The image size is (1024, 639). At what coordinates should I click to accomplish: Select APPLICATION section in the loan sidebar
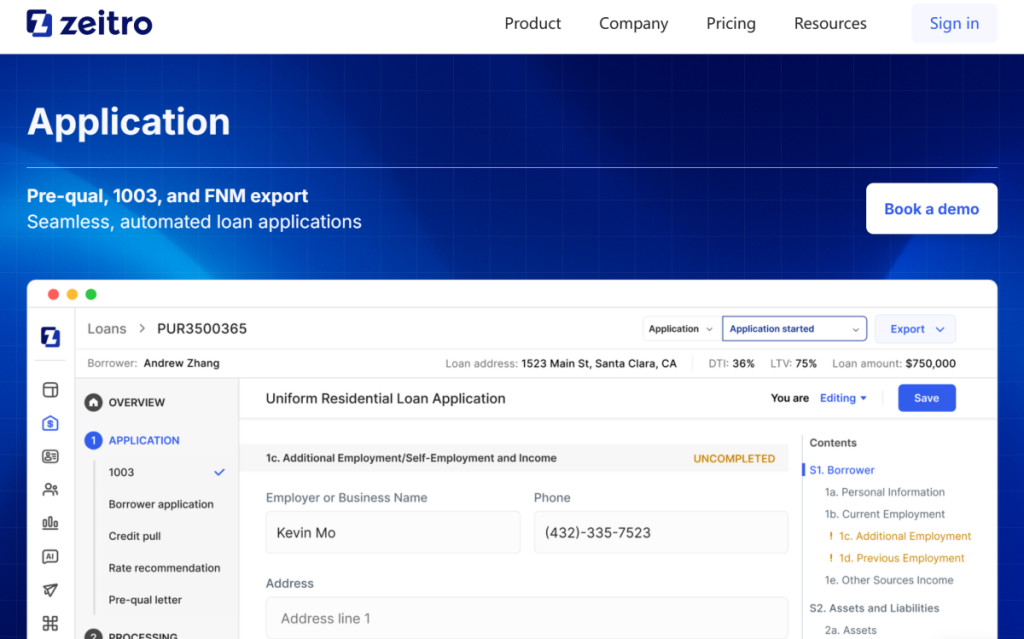click(144, 440)
